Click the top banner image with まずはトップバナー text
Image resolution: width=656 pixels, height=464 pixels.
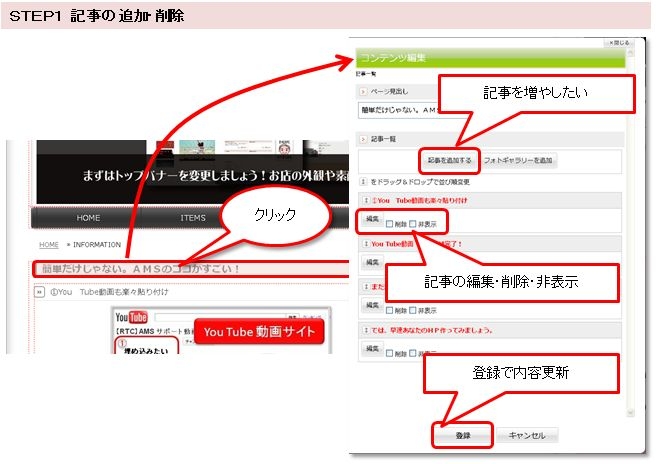(x=192, y=172)
